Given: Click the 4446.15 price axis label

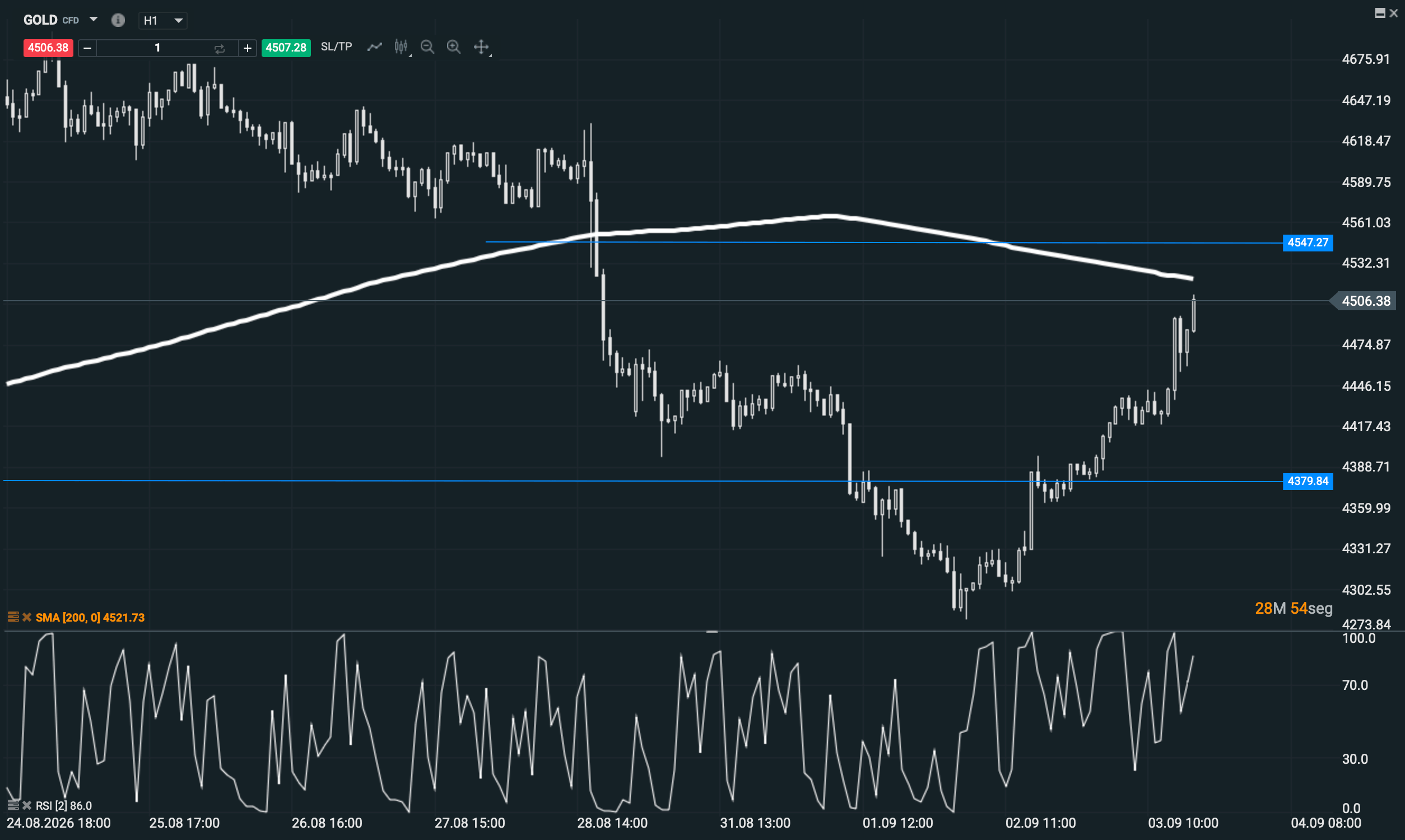Looking at the screenshot, I should tap(1366, 386).
